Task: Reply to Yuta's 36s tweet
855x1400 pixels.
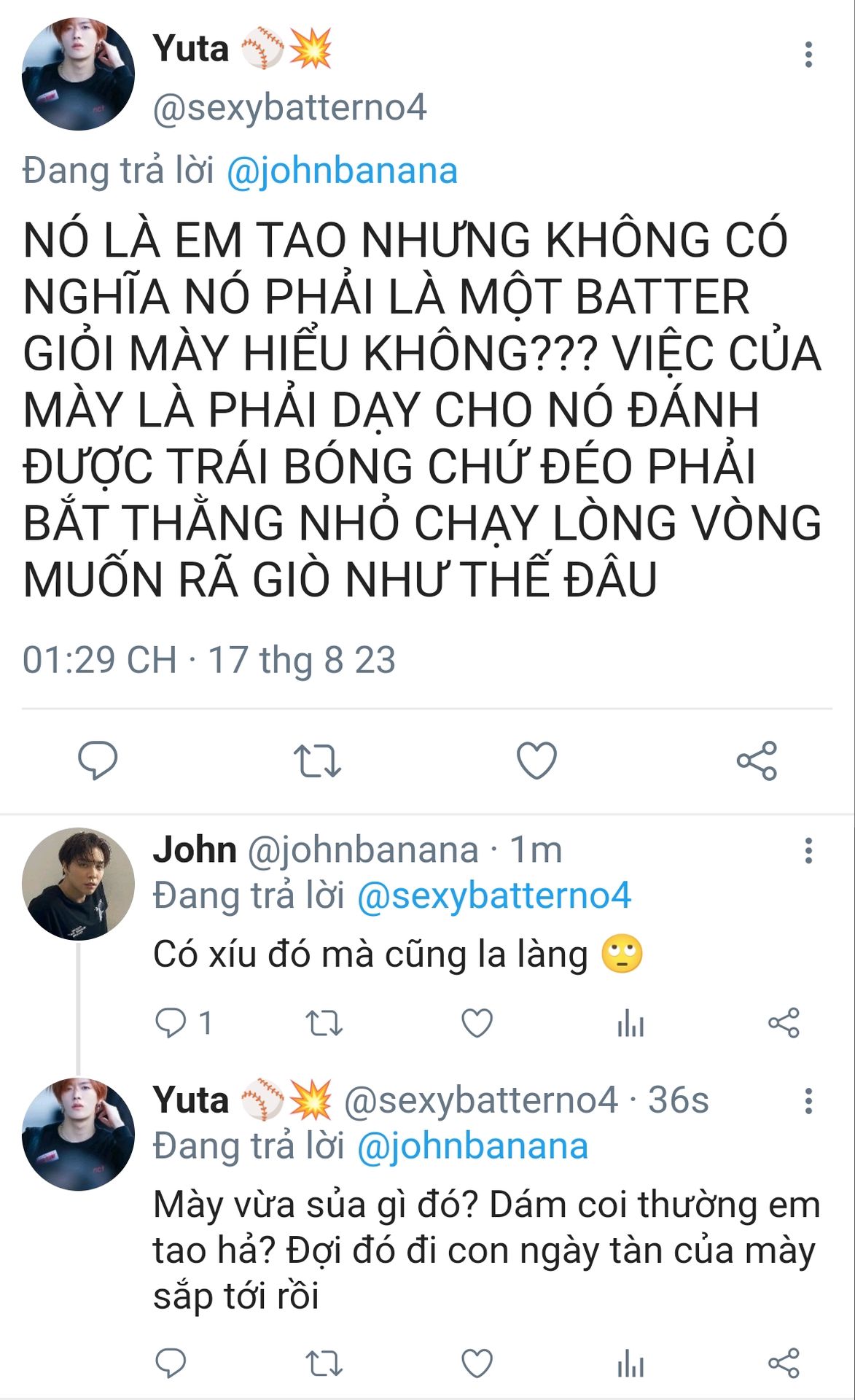Action: pyautogui.click(x=171, y=1363)
